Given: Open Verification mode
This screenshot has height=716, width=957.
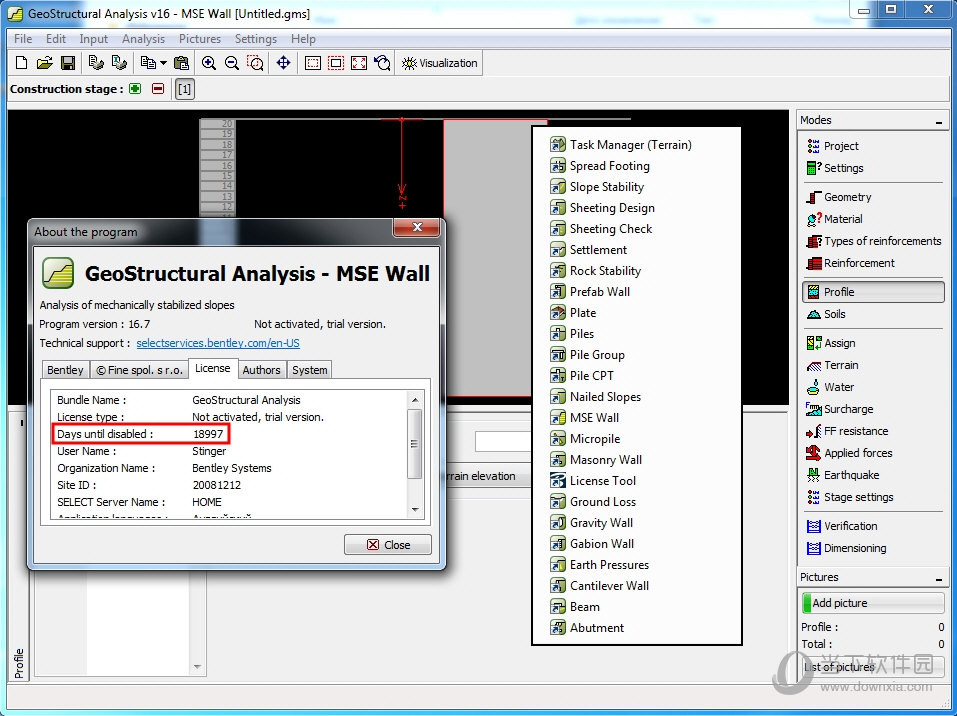Looking at the screenshot, I should [x=842, y=526].
